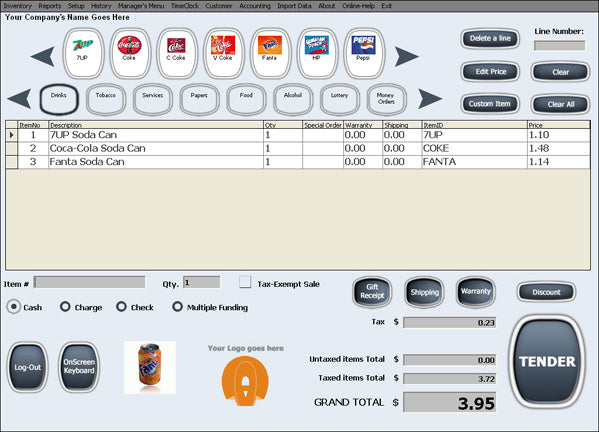Pick the Pepsi product icon
The width and height of the screenshot is (599, 432).
(364, 53)
